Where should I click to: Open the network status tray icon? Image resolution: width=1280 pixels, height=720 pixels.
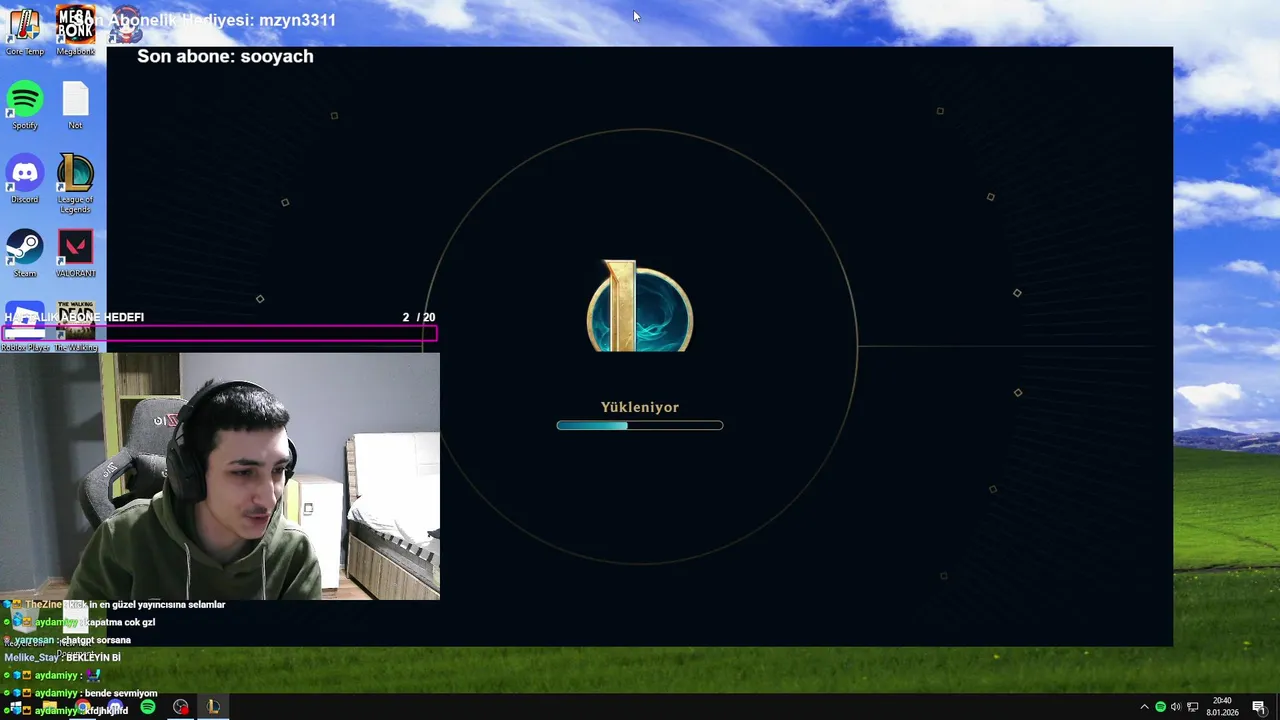click(x=1193, y=707)
